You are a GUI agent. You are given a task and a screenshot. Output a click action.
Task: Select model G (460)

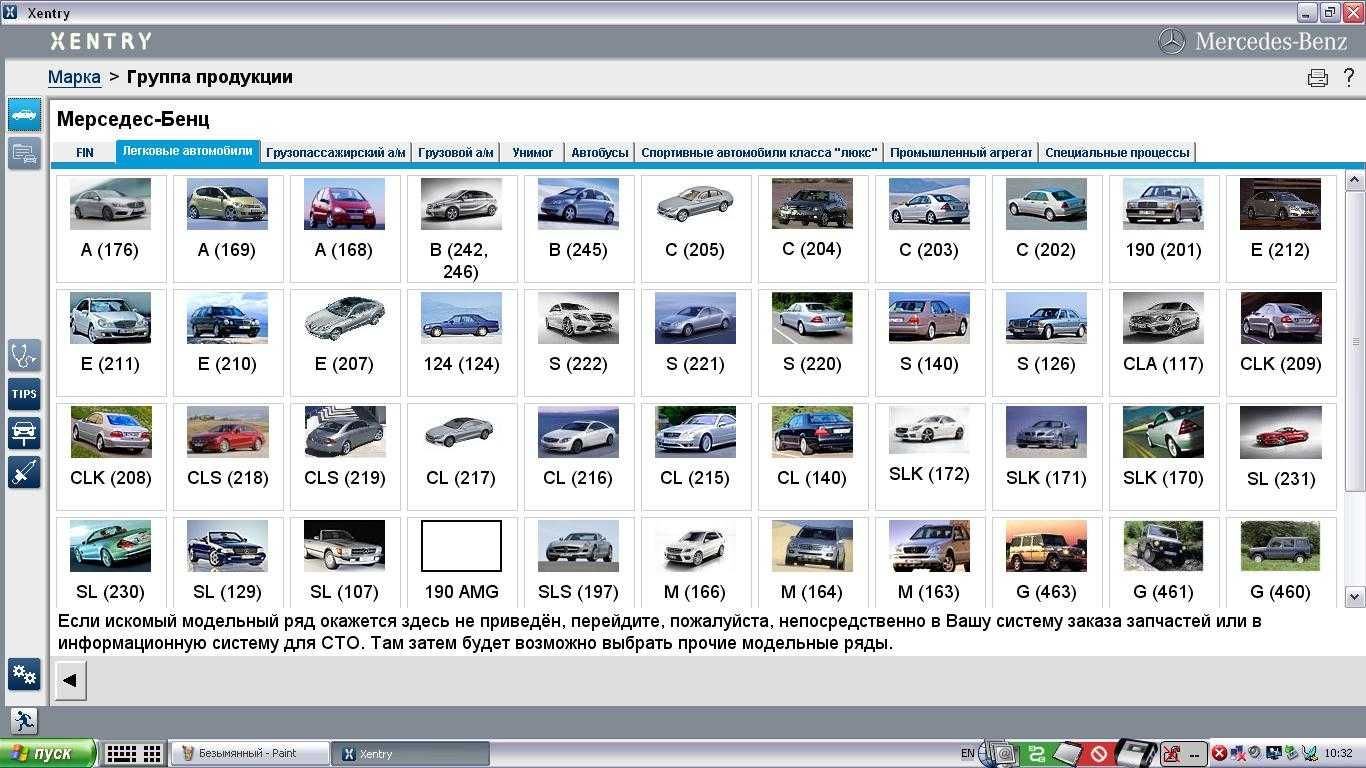pyautogui.click(x=1280, y=562)
